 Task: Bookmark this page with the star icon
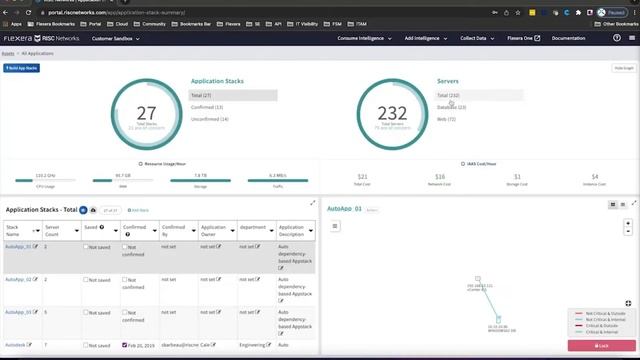coord(518,13)
